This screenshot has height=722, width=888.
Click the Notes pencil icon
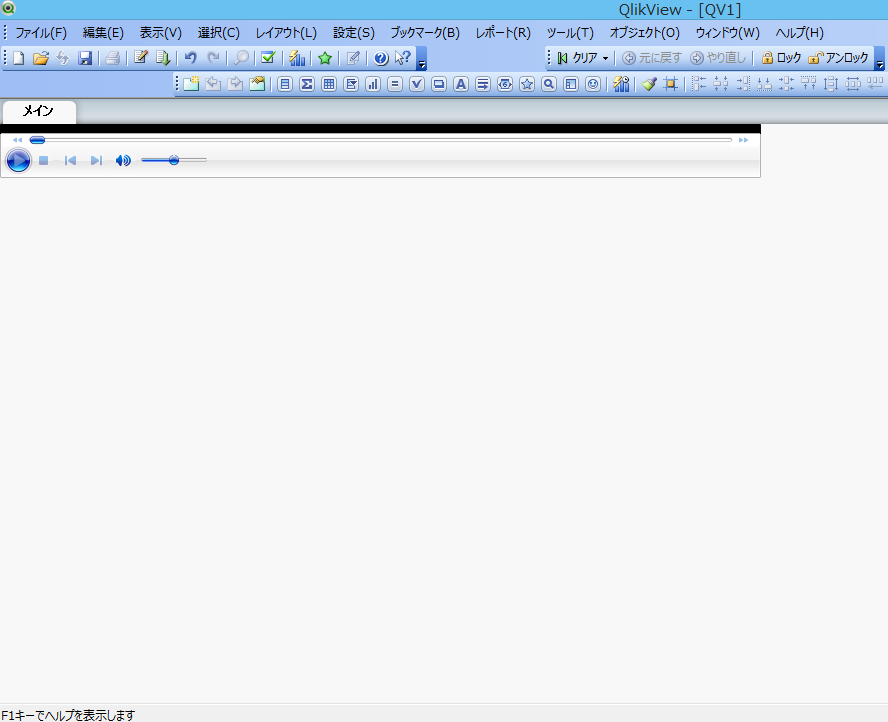click(353, 58)
